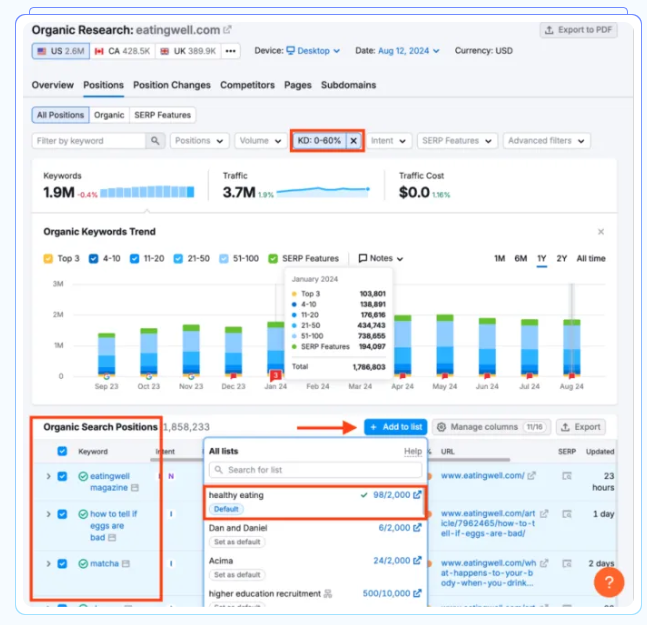This screenshot has height=625, width=647.
Task: Select the All Positions filter
Action: (x=60, y=115)
